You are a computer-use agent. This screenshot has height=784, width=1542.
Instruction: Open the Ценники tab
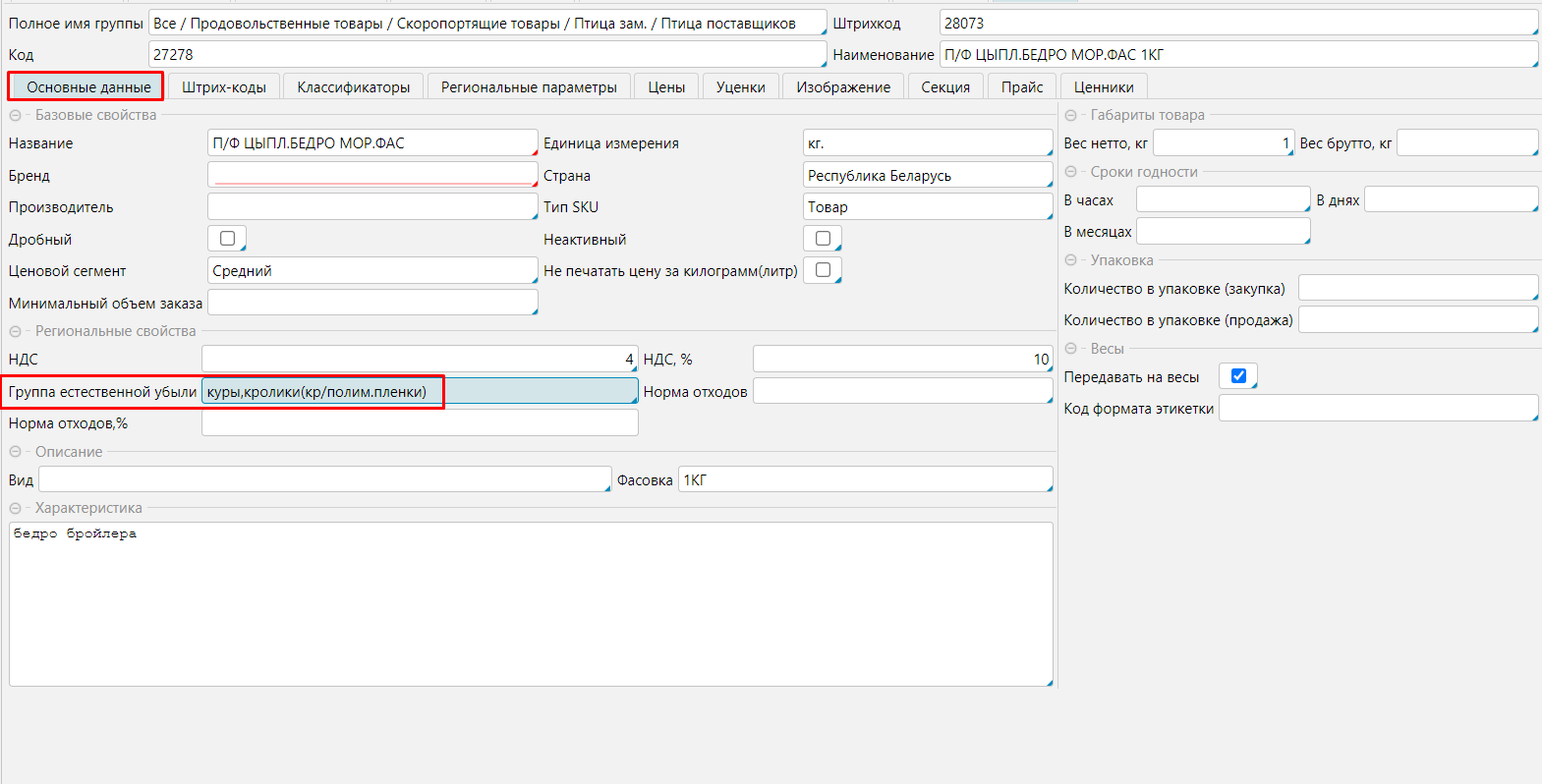click(x=1104, y=87)
